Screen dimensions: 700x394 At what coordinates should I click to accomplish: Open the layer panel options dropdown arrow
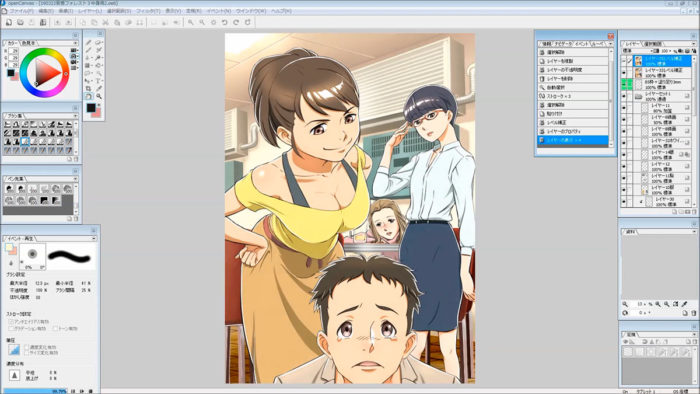694,44
